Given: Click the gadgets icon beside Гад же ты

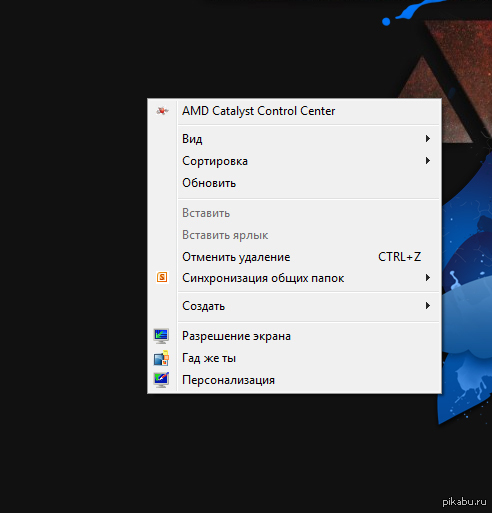Looking at the screenshot, I should 161,358.
